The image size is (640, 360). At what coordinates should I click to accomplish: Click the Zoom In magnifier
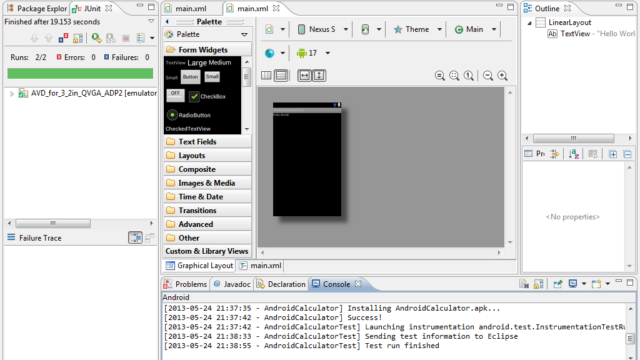(502, 76)
